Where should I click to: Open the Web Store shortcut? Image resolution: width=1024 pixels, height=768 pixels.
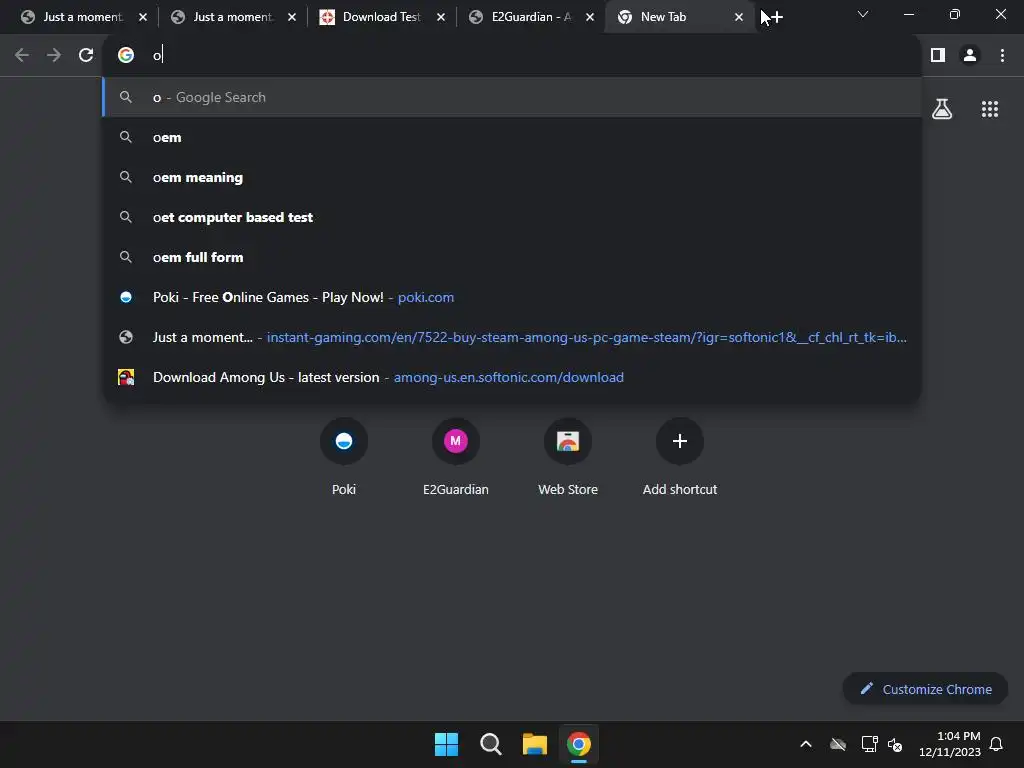[x=568, y=456]
